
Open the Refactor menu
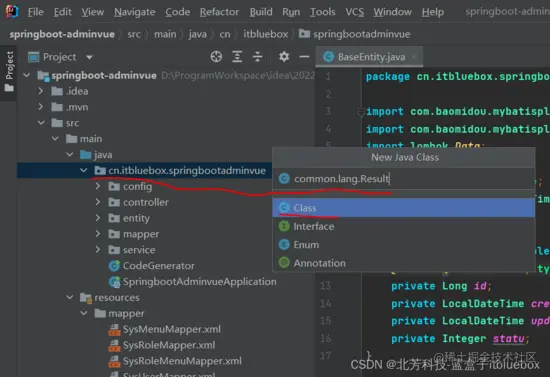pyautogui.click(x=219, y=12)
